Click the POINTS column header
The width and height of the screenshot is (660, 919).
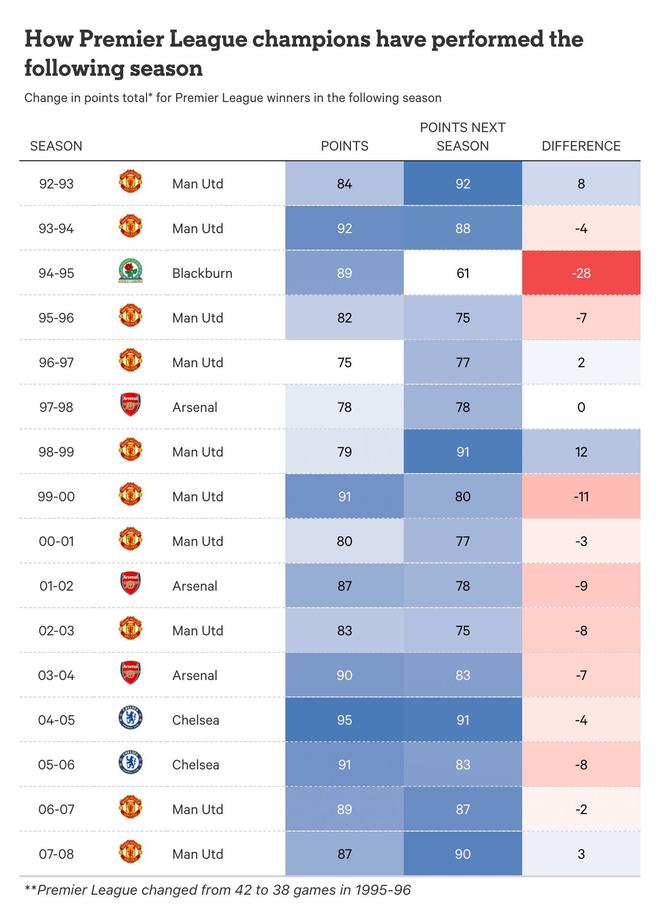(x=344, y=146)
